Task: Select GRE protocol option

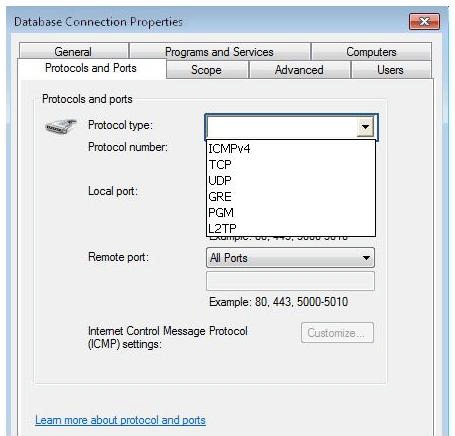Action: (x=291, y=196)
